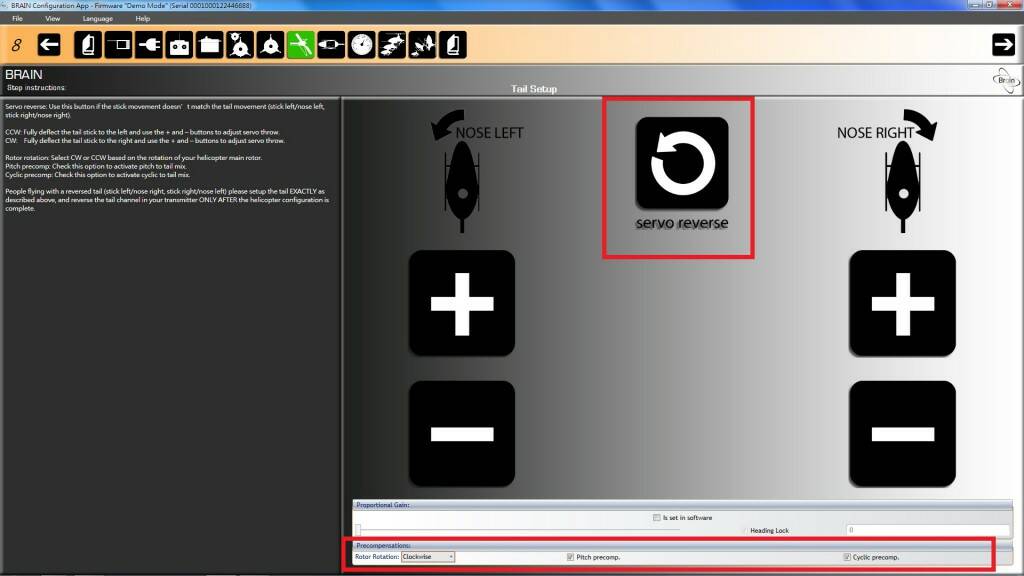Viewport: 1024px width, 576px height.
Task: Select the green tail setup step icon
Action: click(300, 45)
